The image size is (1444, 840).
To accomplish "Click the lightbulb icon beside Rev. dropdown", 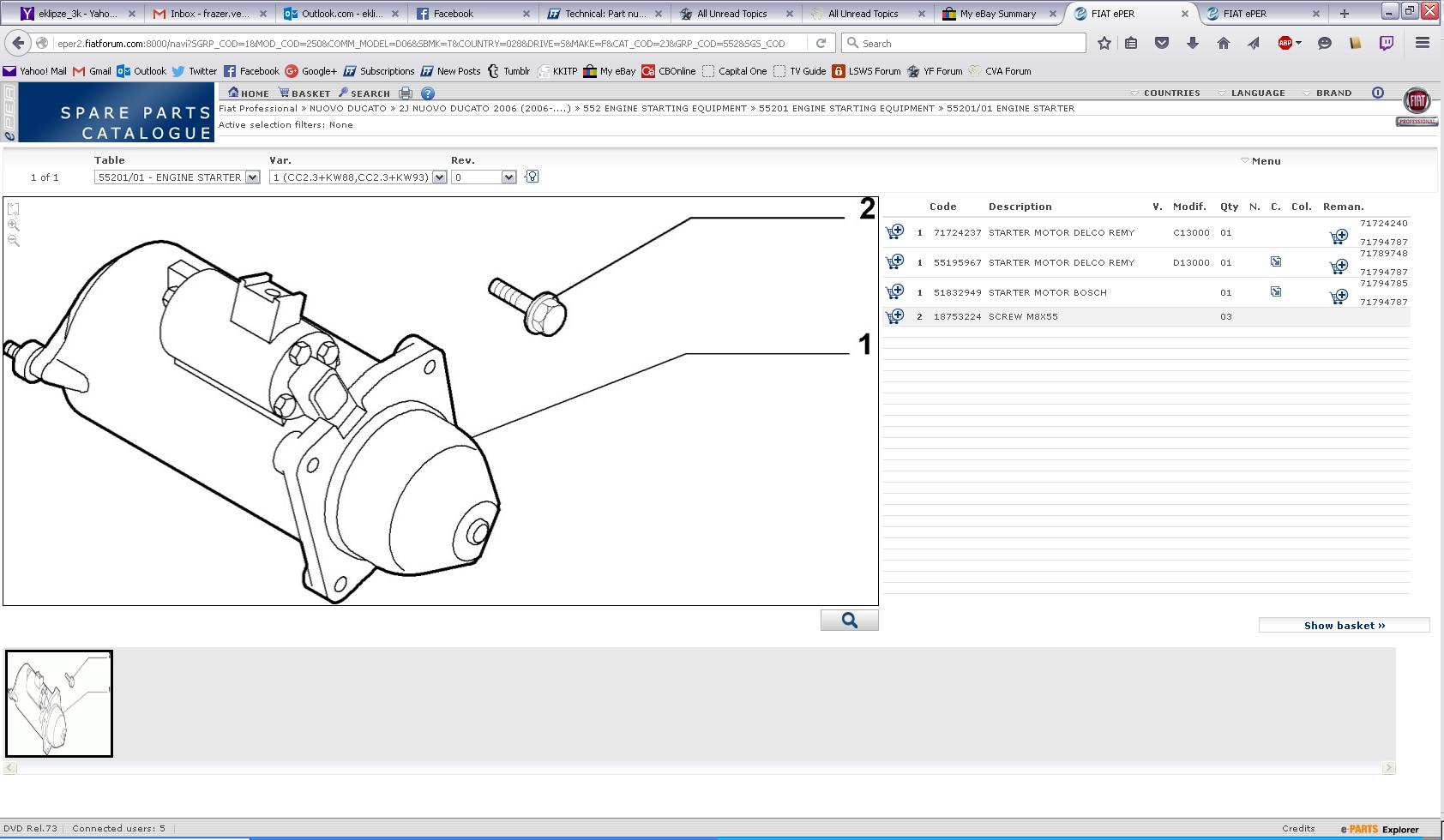I will (x=532, y=176).
